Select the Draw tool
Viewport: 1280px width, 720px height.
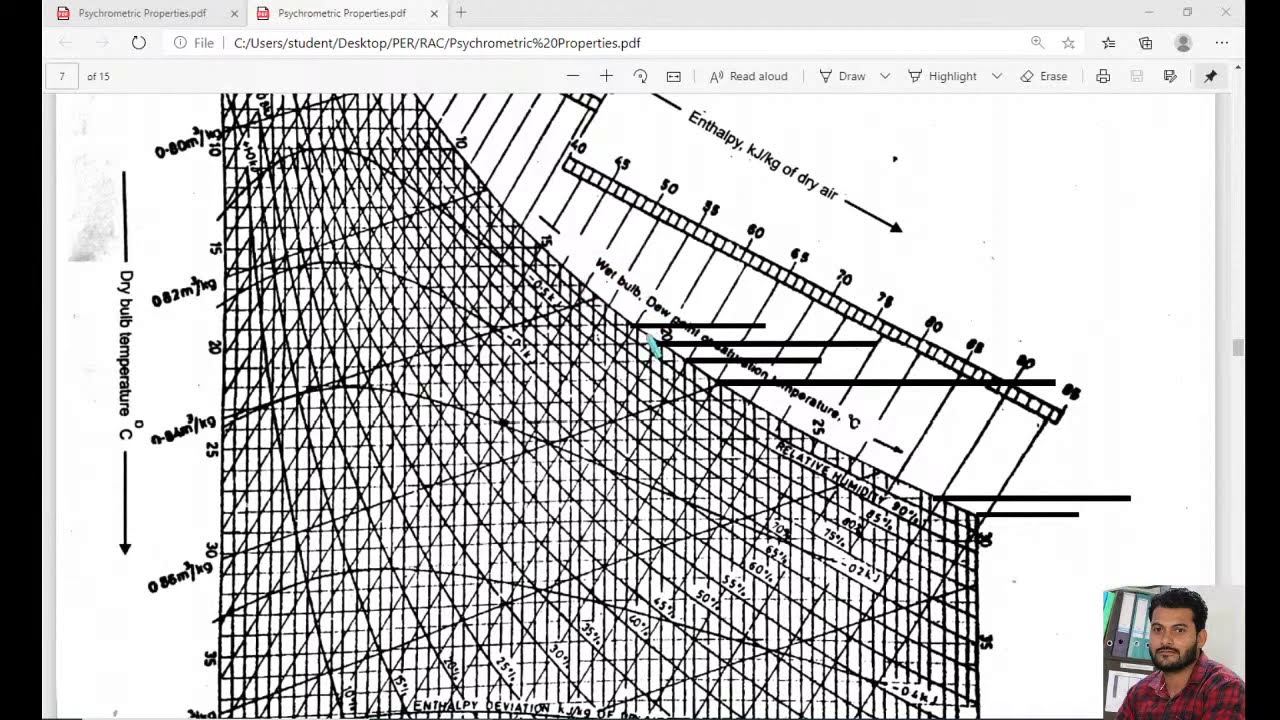pos(842,76)
